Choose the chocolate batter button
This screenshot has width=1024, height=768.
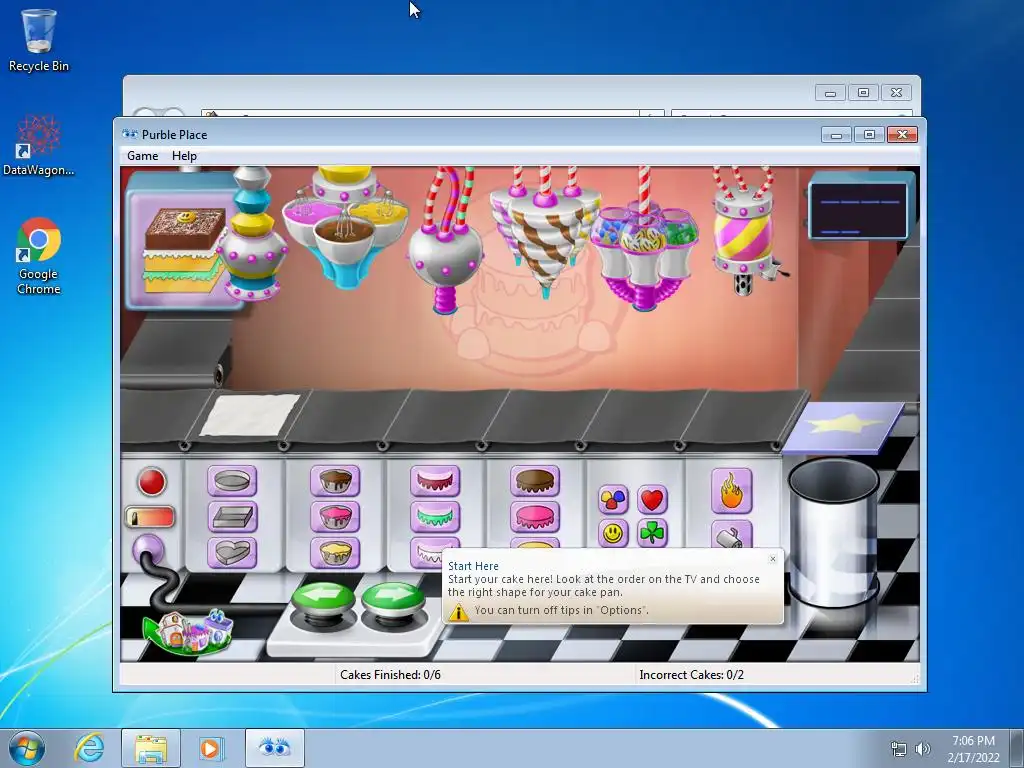[335, 481]
